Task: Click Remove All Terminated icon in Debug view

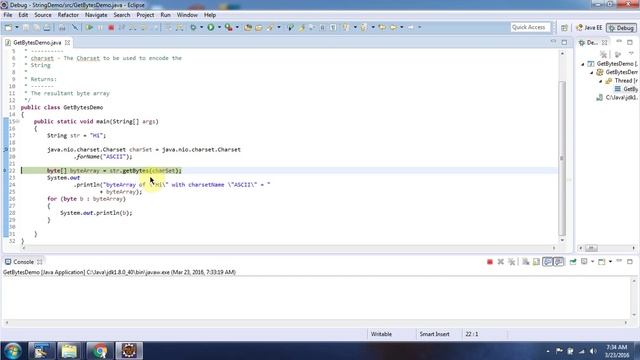Action: click(604, 54)
